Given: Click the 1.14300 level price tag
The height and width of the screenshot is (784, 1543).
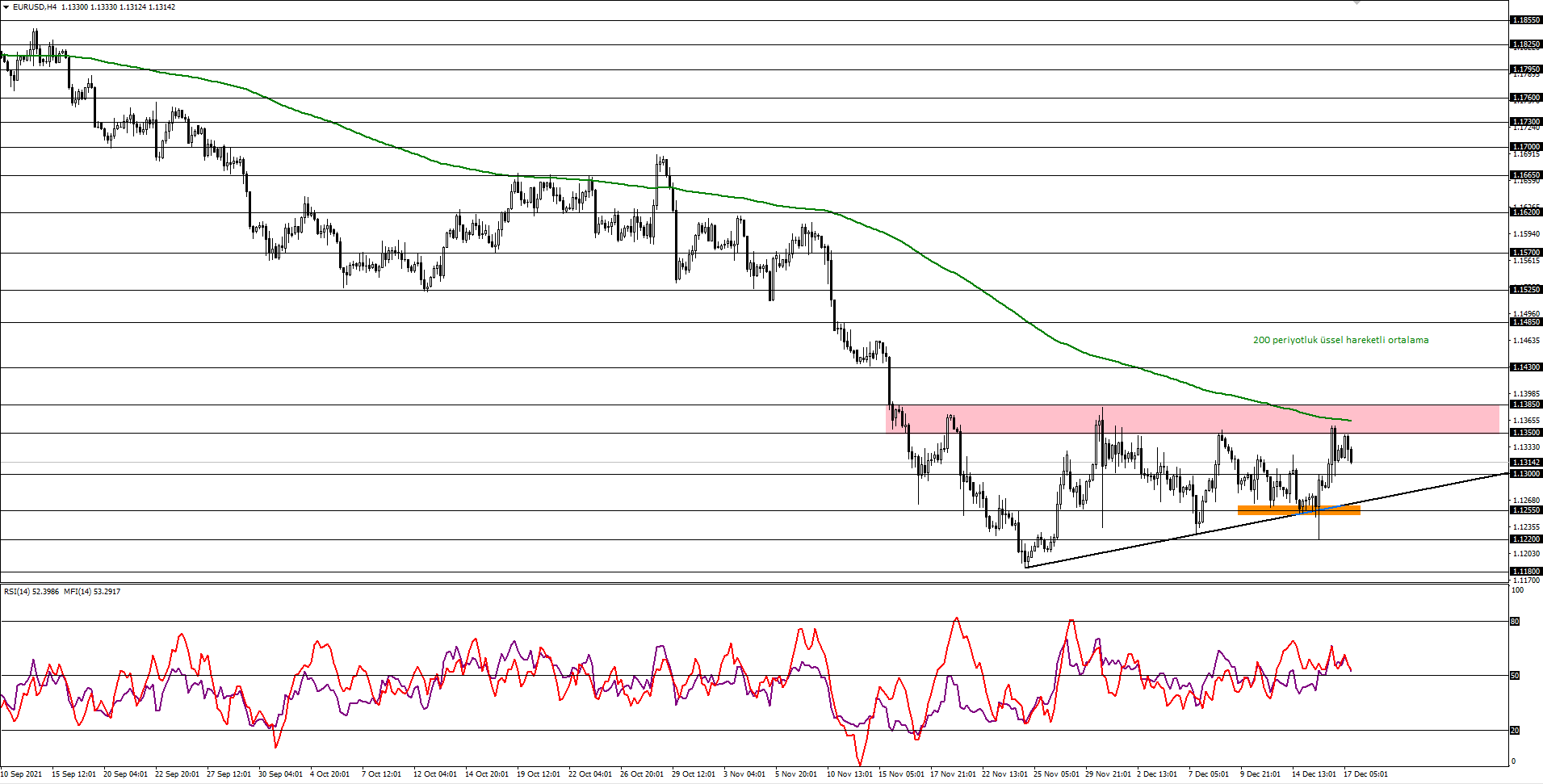Looking at the screenshot, I should pos(1525,367).
